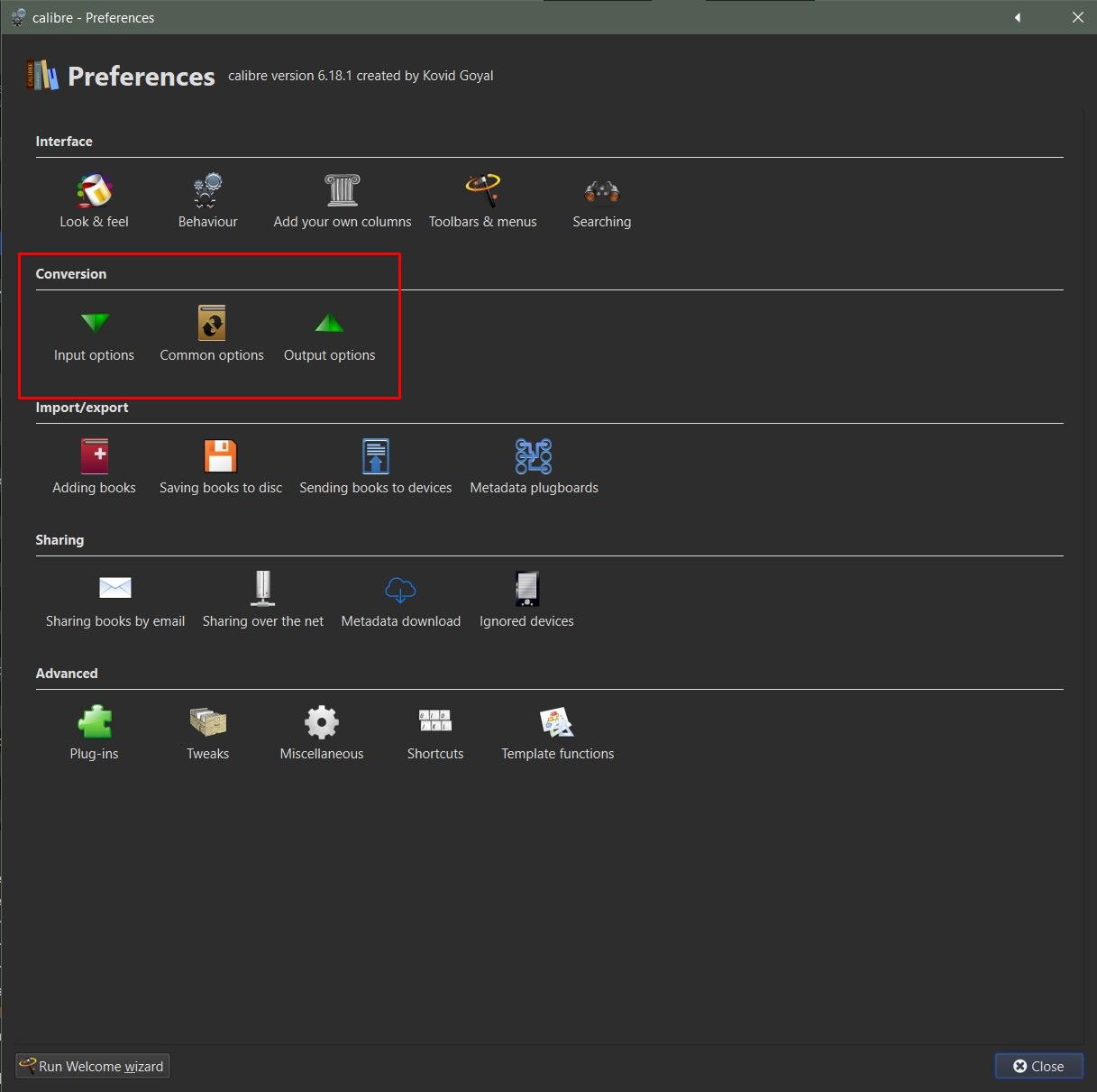Open the Tweaks preferences
This screenshot has height=1092, width=1097.
tap(207, 734)
